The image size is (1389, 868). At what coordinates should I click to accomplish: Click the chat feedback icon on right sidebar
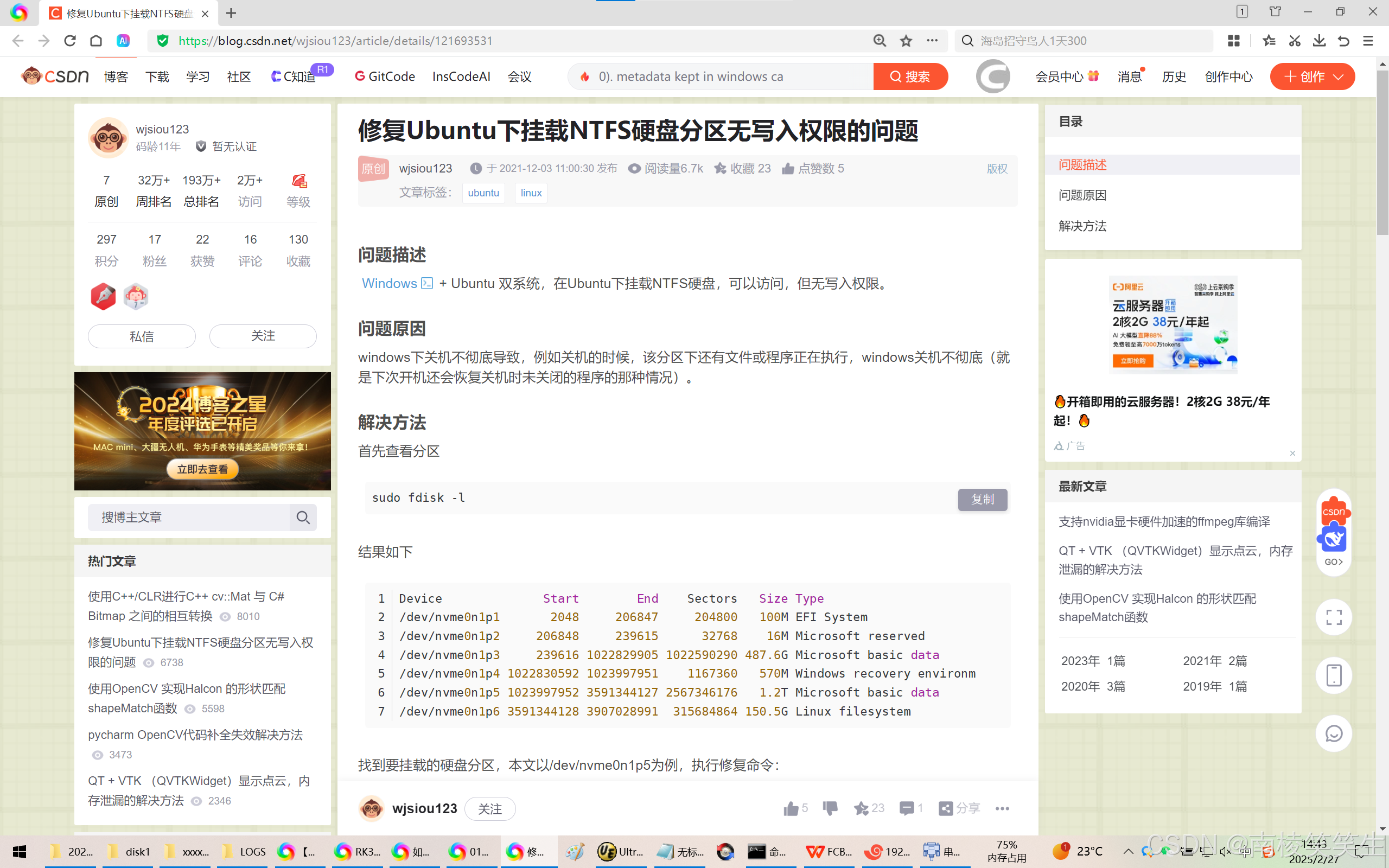point(1333,733)
